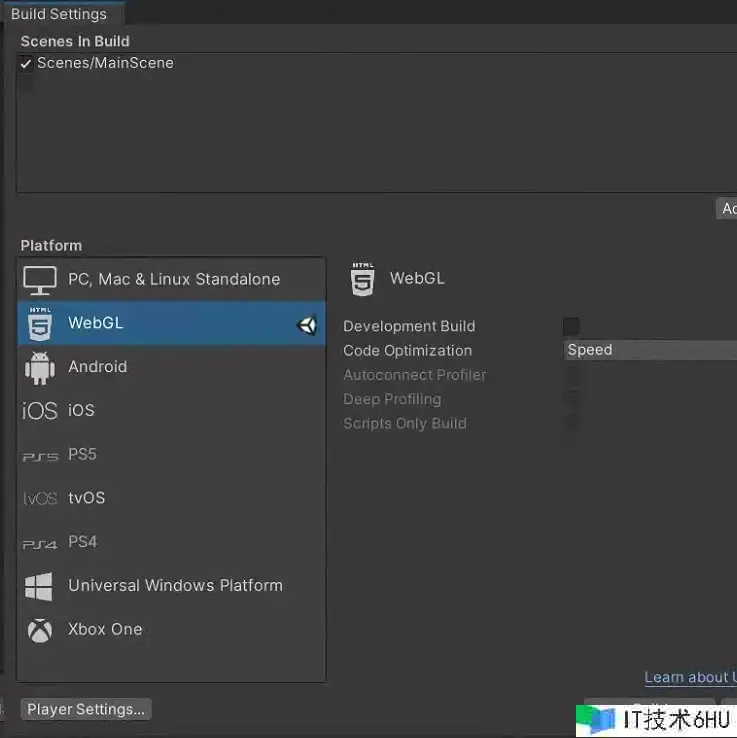Uncheck the Scenes/MainScene checkbox
737x738 pixels.
[26, 63]
